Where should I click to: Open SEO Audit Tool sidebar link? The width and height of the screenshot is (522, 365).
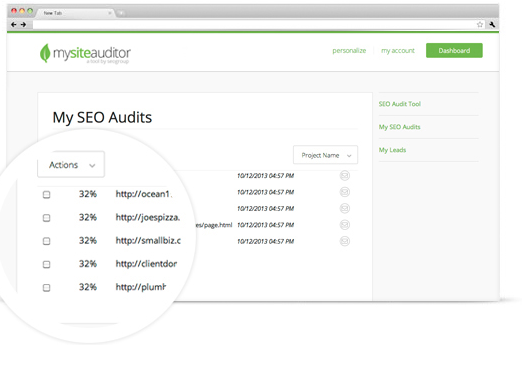click(x=400, y=104)
